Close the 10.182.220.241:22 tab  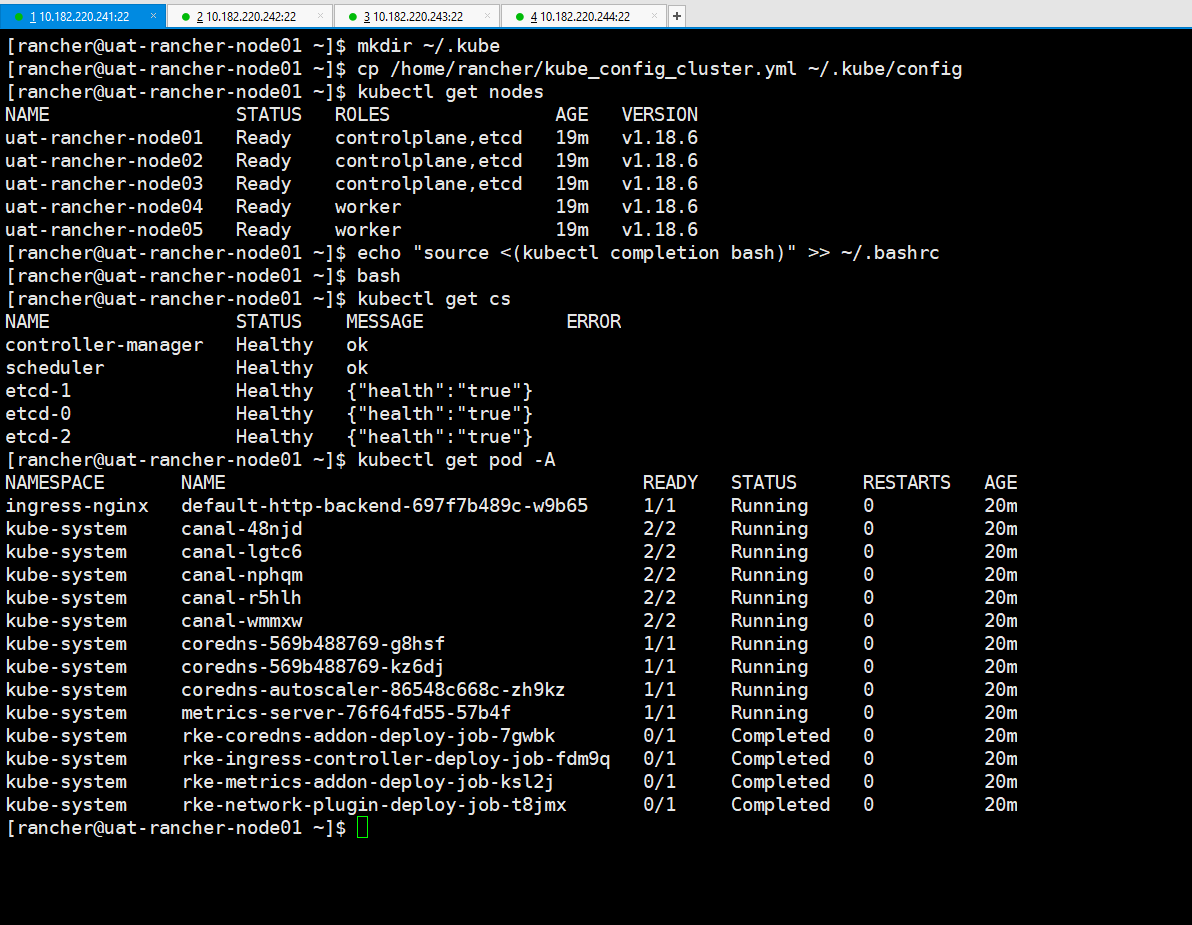click(154, 15)
